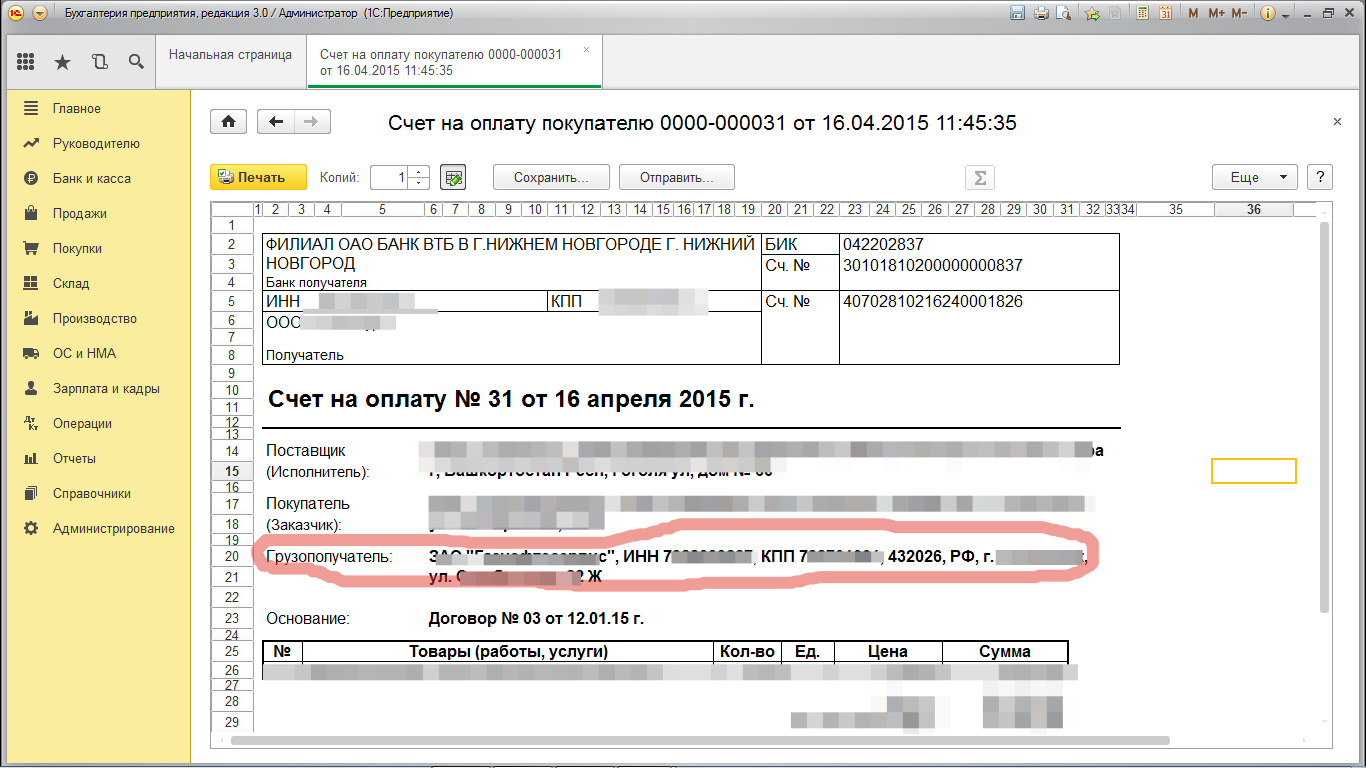Increase the copies count with up arrow
Viewport: 1366px width, 768px height.
(x=420, y=172)
